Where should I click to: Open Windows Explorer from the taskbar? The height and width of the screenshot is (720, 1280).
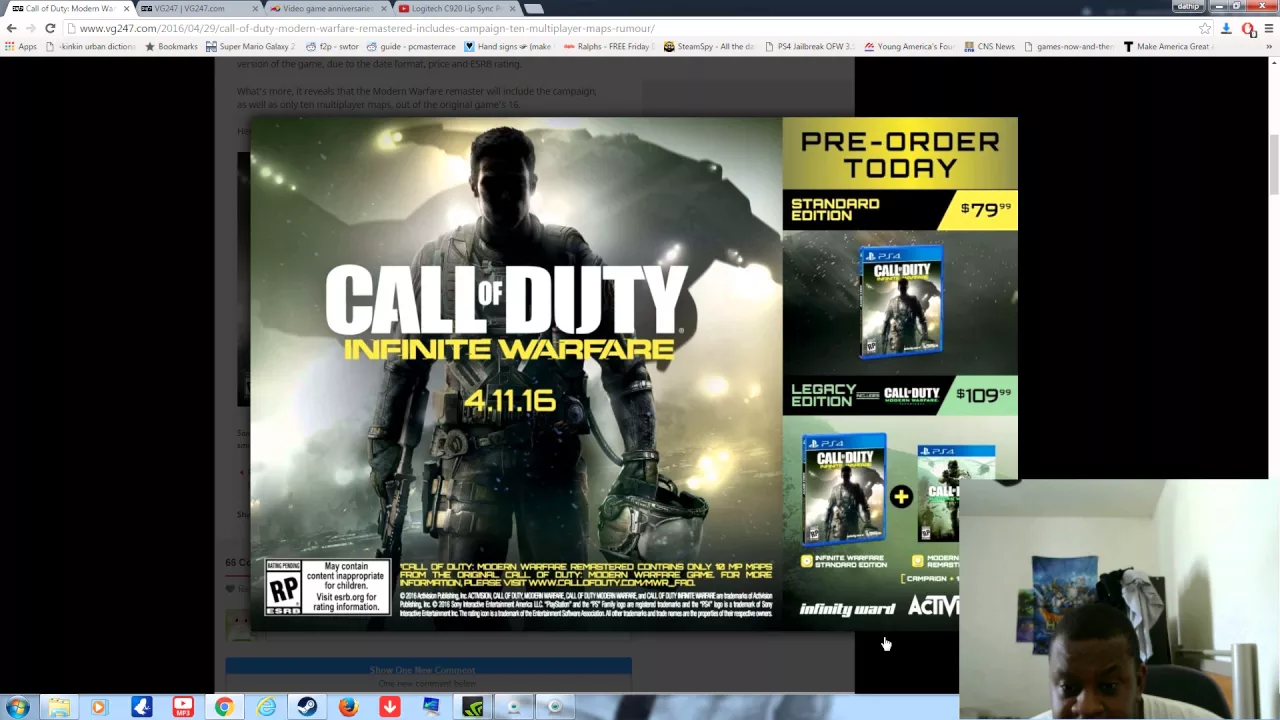58,707
